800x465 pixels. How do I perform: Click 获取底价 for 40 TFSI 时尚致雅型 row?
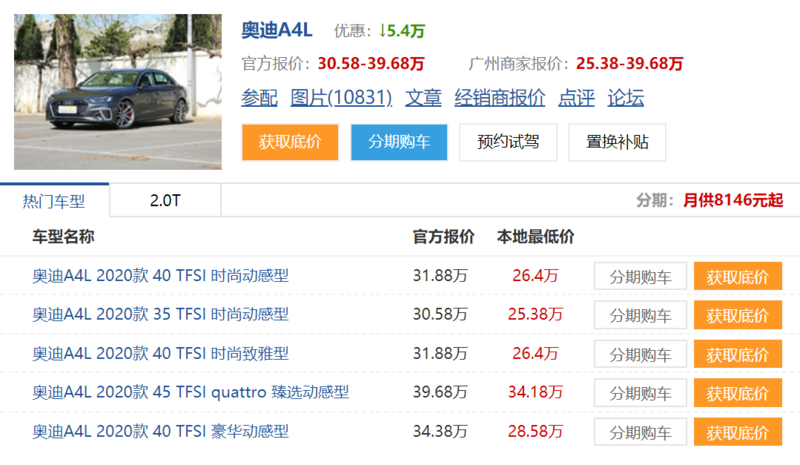pyautogui.click(x=738, y=354)
